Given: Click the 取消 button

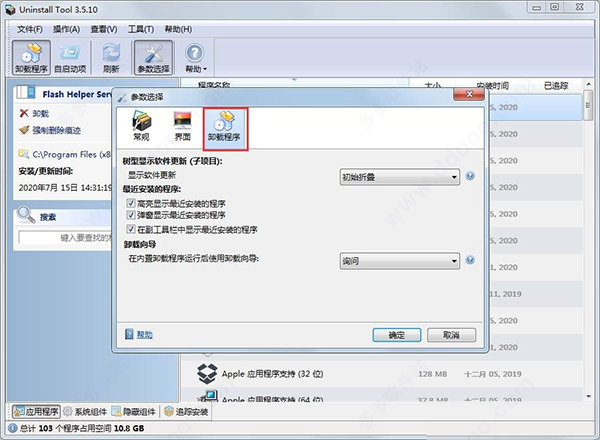Looking at the screenshot, I should 452,335.
